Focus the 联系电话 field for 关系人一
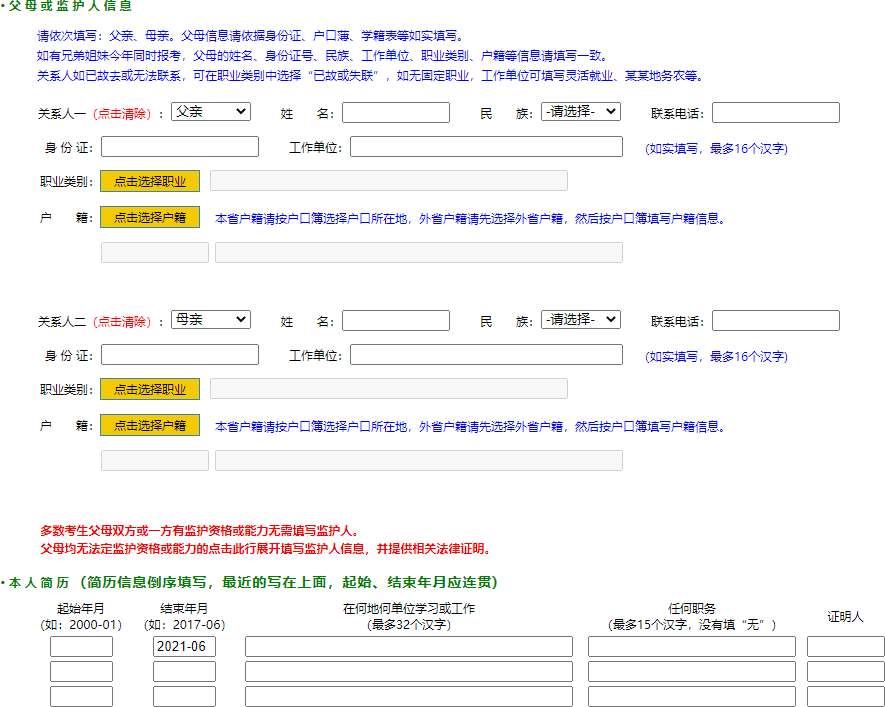 click(x=775, y=113)
